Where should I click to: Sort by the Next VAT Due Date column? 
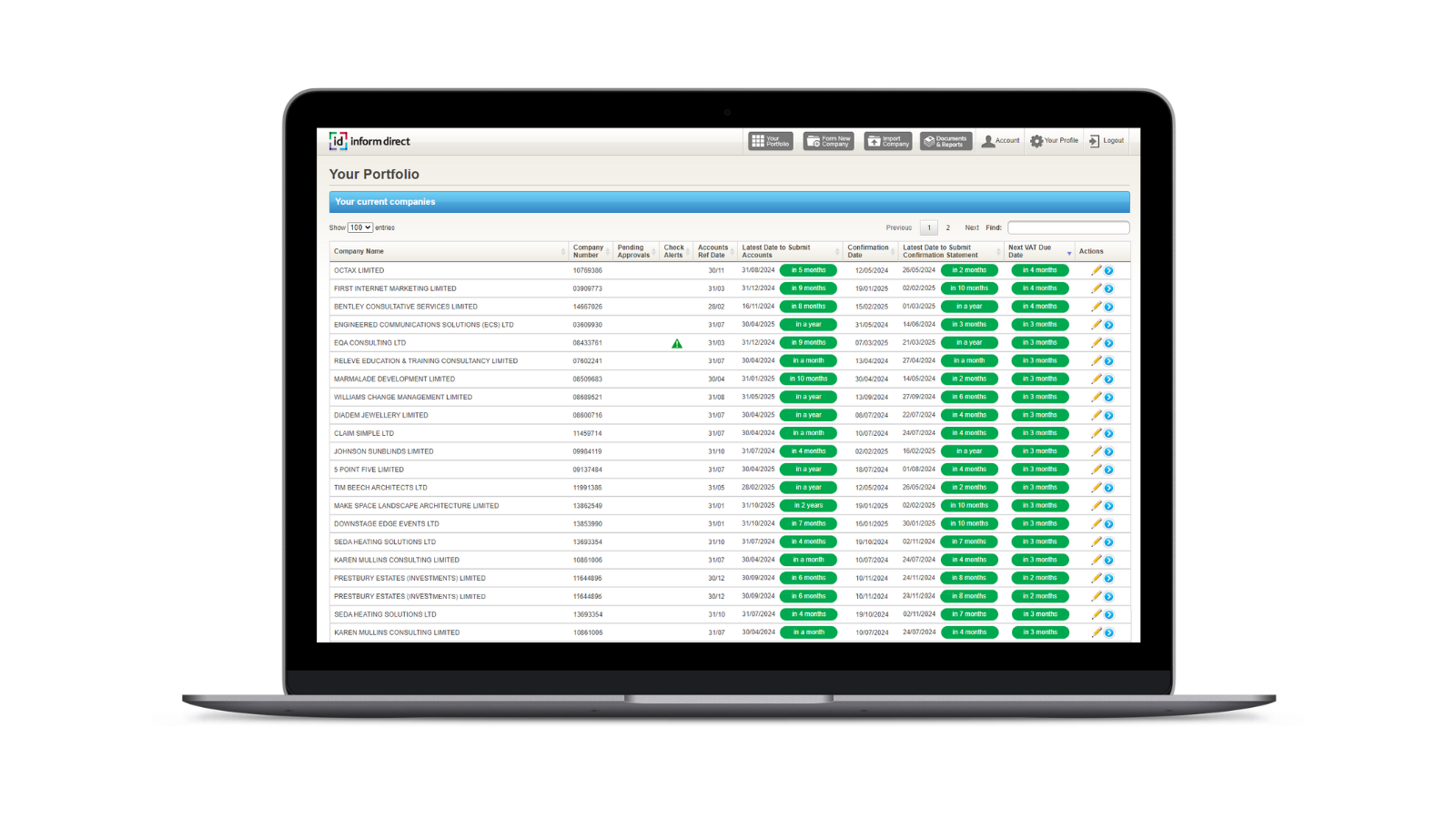tap(1038, 251)
